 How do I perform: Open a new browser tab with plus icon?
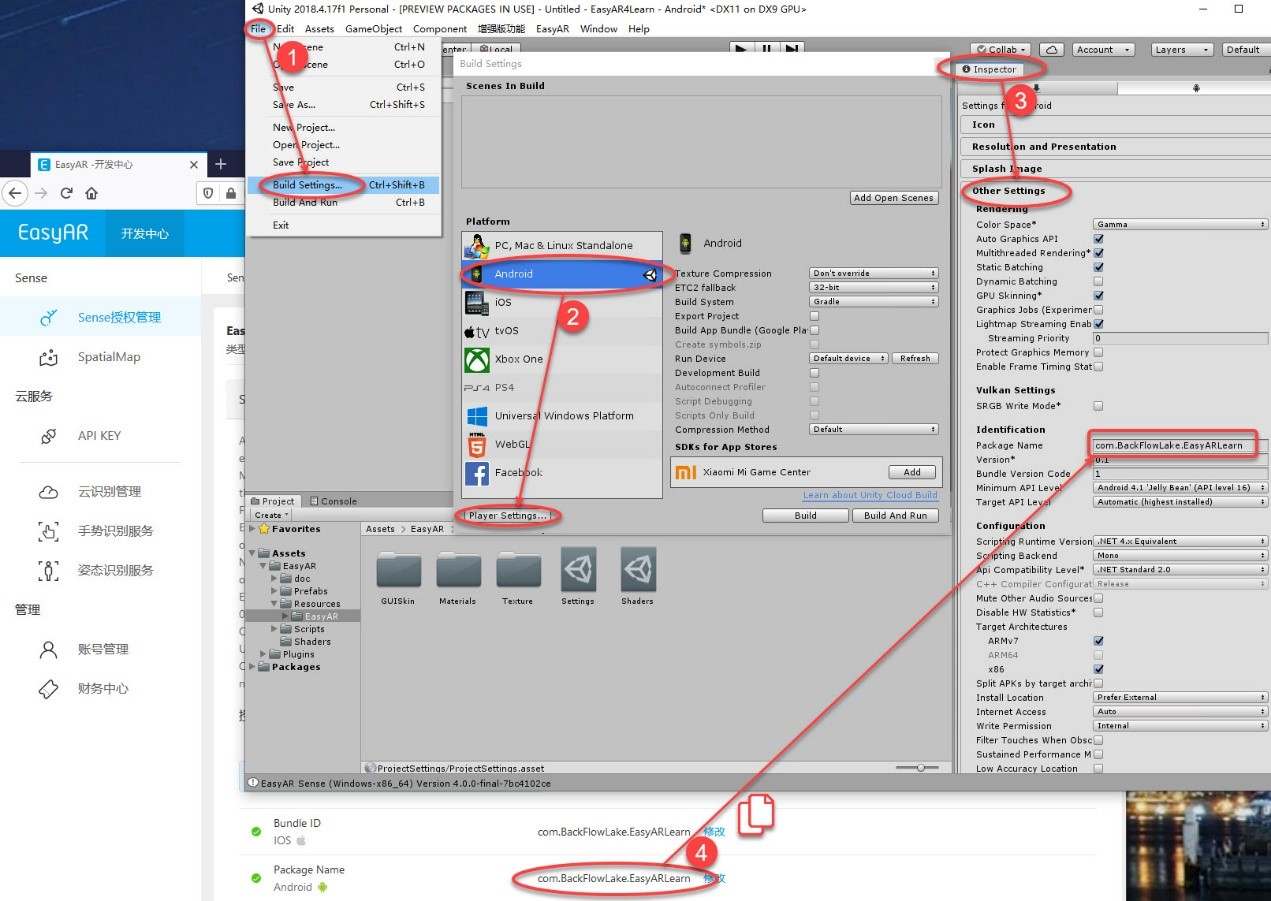[x=221, y=164]
